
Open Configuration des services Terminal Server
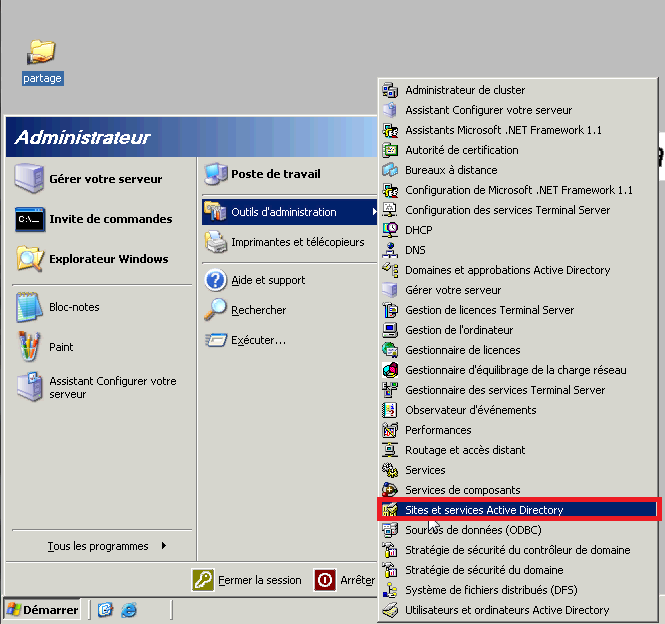[518, 210]
